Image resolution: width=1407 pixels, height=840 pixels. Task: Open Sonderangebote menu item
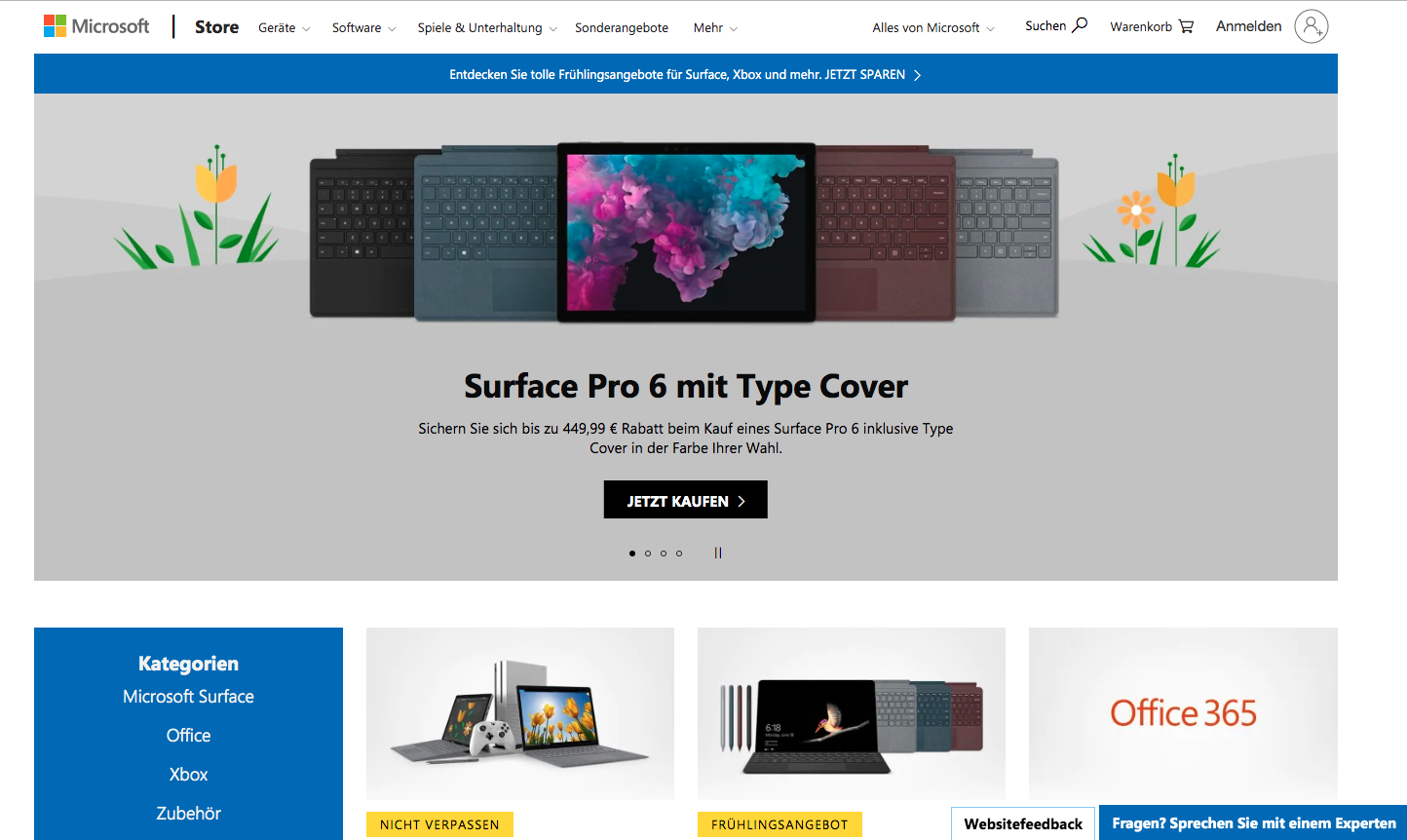pyautogui.click(x=622, y=28)
